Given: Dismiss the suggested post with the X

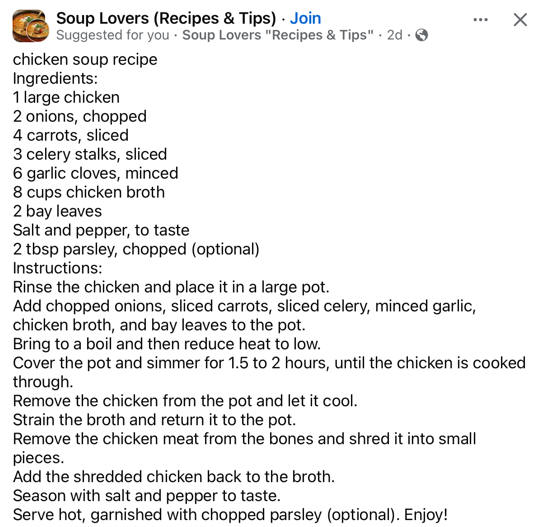Looking at the screenshot, I should [520, 20].
